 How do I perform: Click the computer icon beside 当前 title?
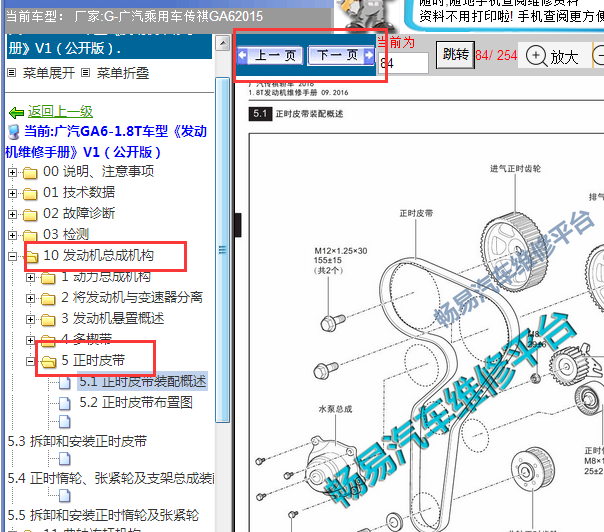coord(14,132)
